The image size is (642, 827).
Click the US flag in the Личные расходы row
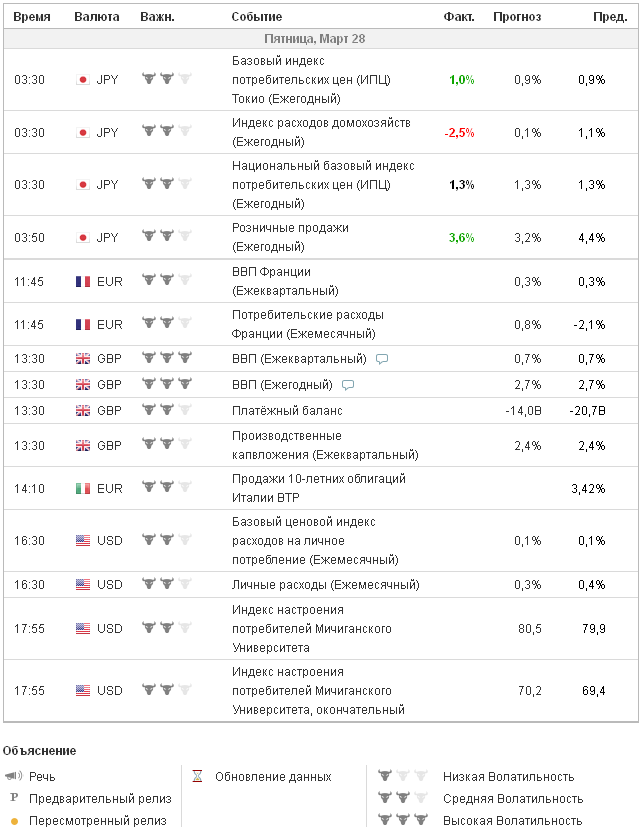point(83,584)
